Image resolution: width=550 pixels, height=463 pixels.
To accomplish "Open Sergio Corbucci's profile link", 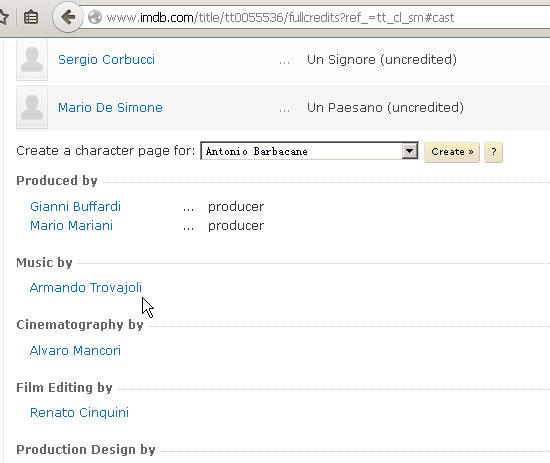I will point(106,59).
